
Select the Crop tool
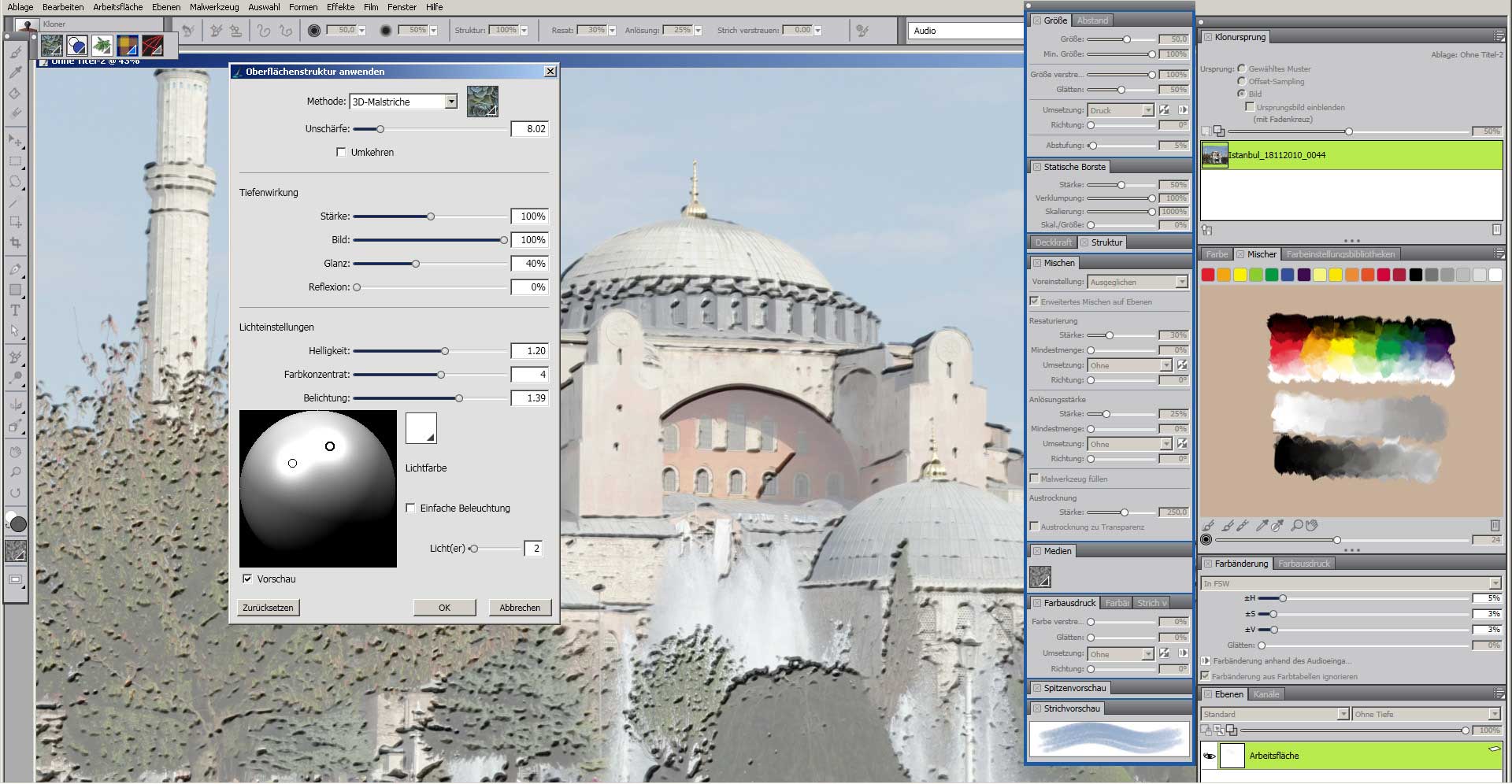click(x=16, y=243)
